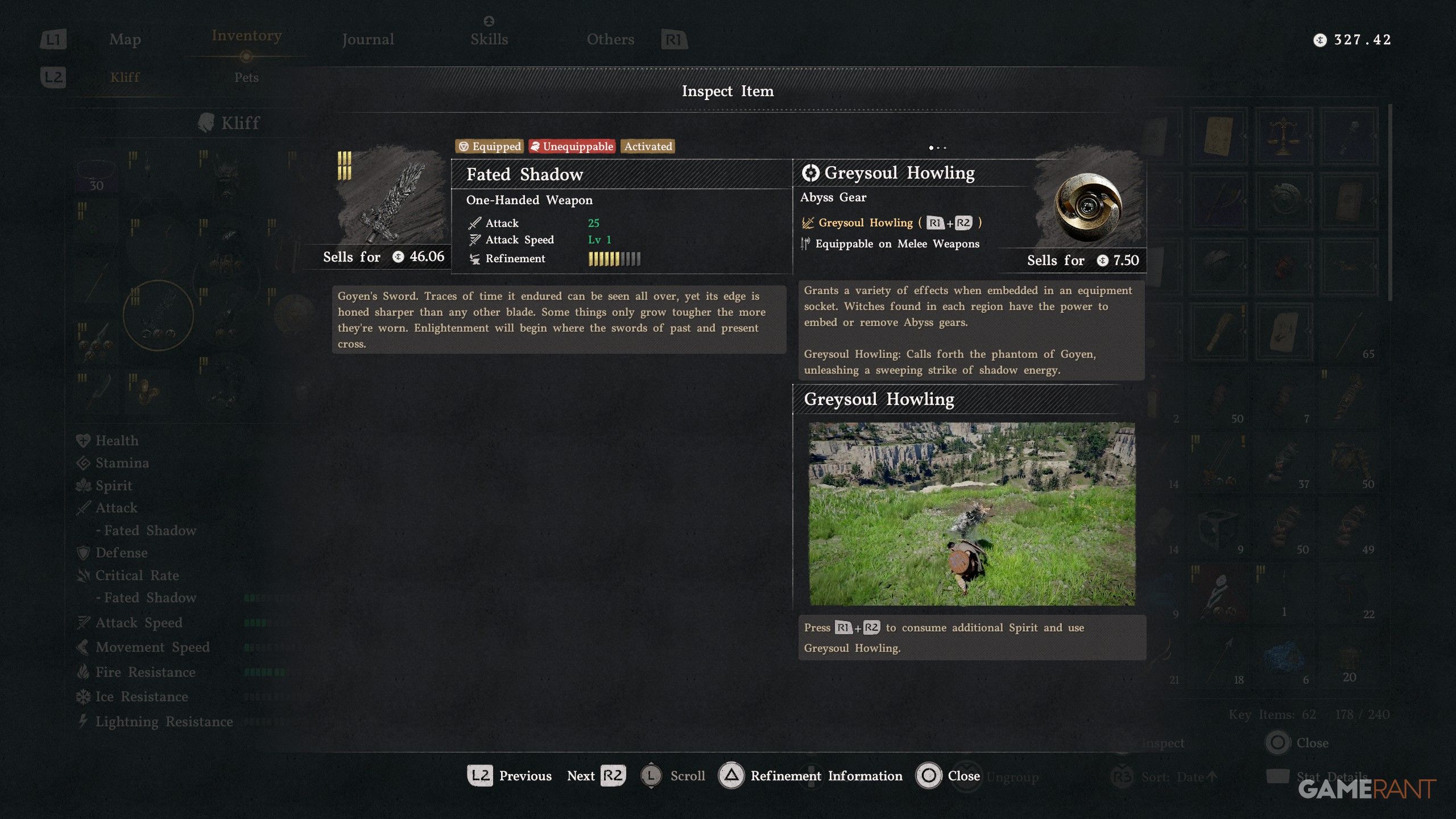Click the circle Close button icon
The width and height of the screenshot is (1456, 819).
pyautogui.click(x=929, y=776)
